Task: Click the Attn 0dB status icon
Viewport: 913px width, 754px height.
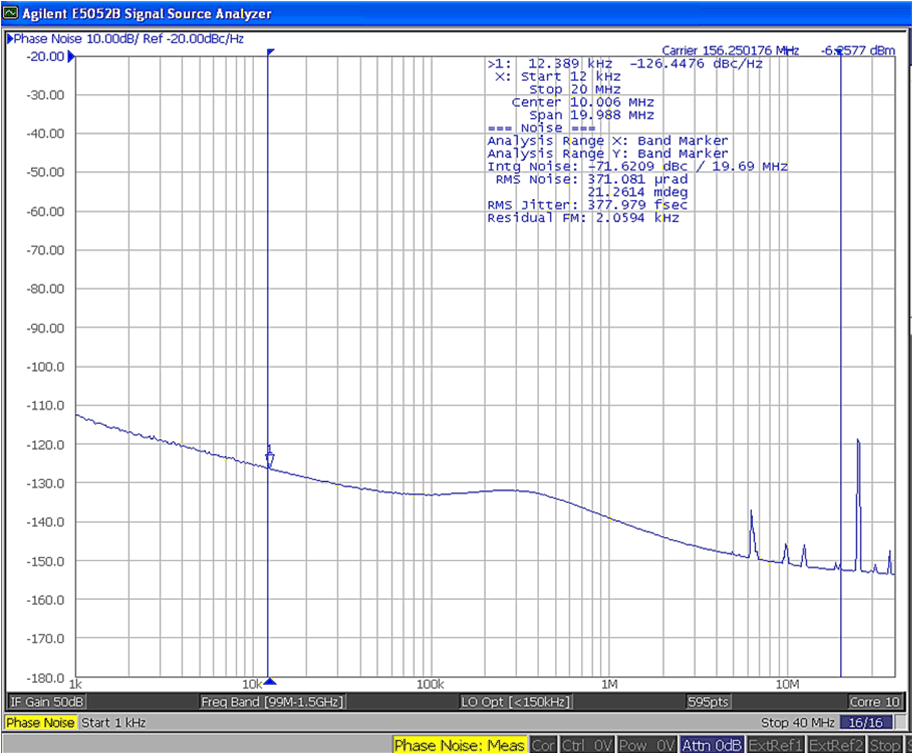Action: coord(711,744)
